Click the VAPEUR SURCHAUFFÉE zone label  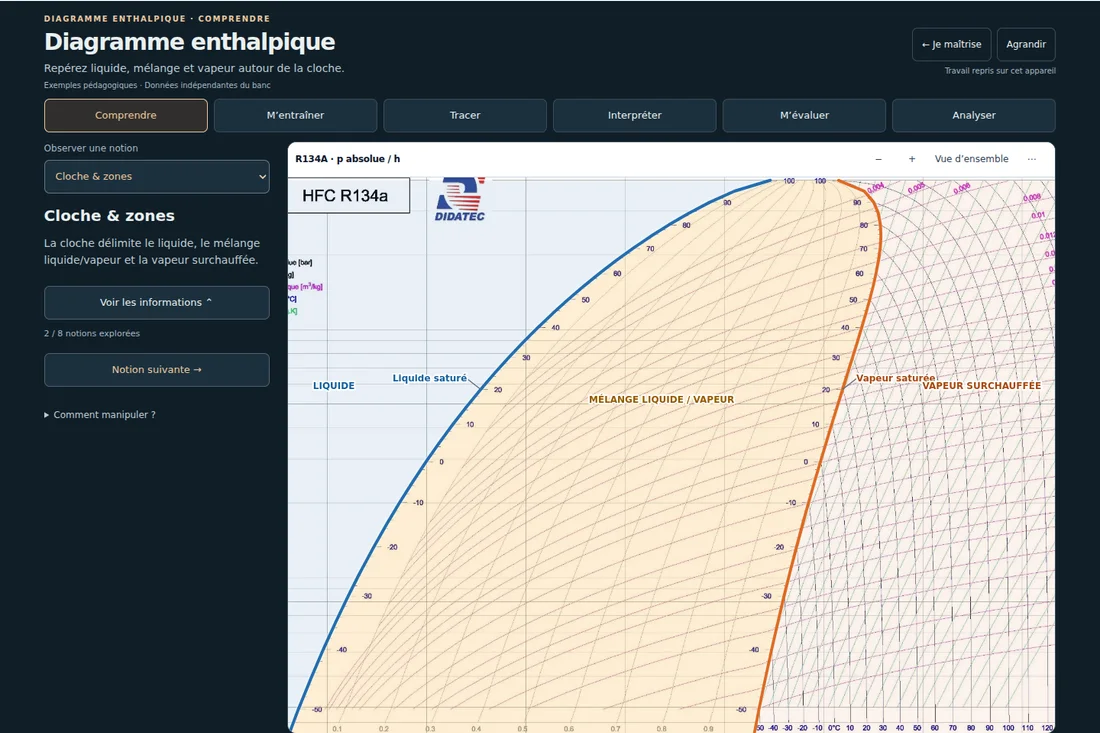click(981, 386)
